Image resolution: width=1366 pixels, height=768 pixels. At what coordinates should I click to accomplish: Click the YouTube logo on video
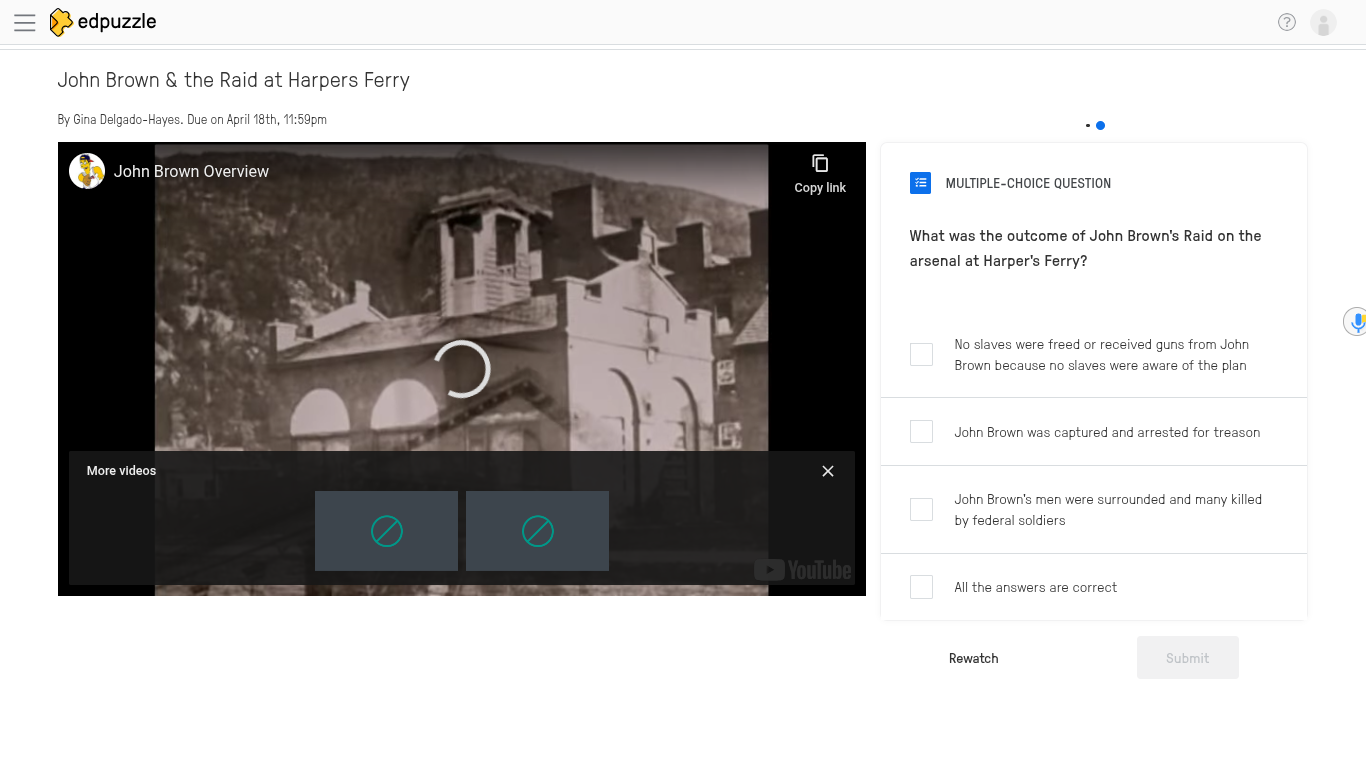pos(803,570)
